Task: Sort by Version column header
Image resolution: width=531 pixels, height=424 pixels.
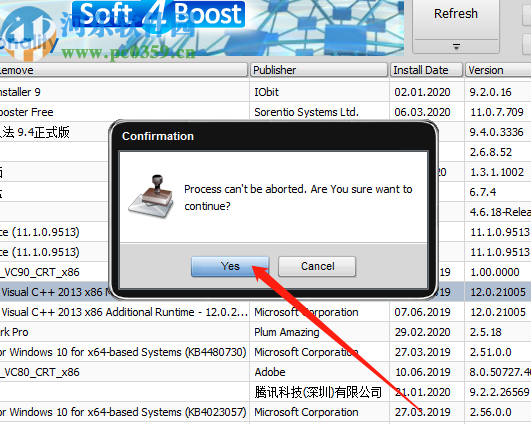Action: 498,70
